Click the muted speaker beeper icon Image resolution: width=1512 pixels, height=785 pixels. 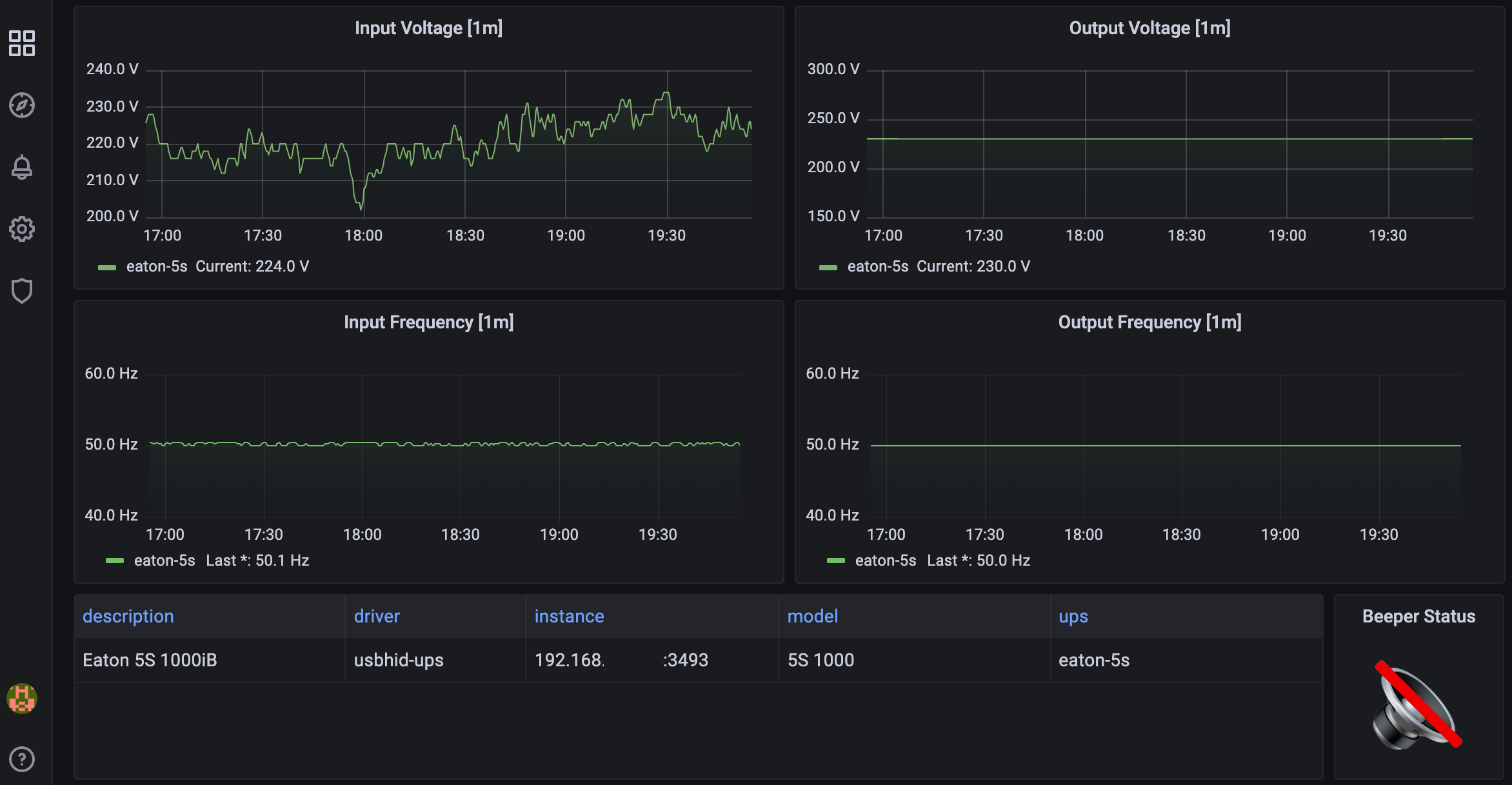[1417, 706]
